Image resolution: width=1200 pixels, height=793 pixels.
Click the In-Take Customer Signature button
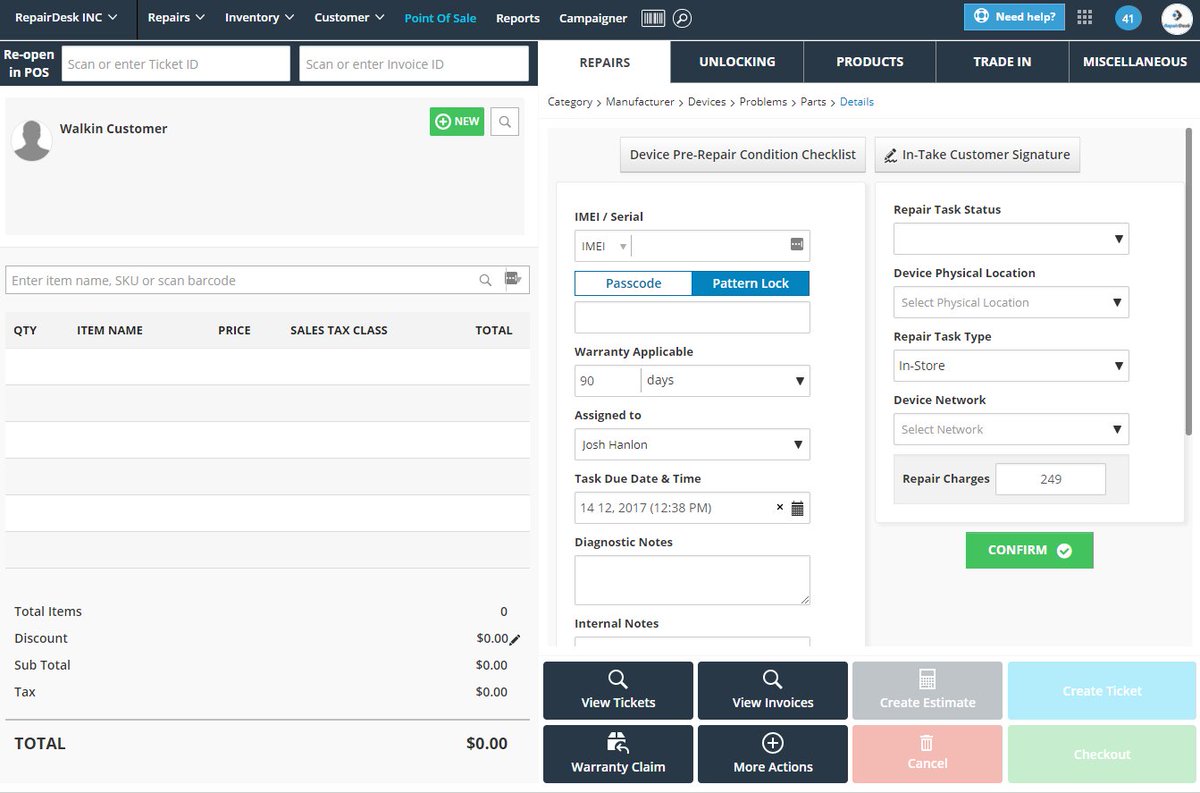[x=977, y=154]
